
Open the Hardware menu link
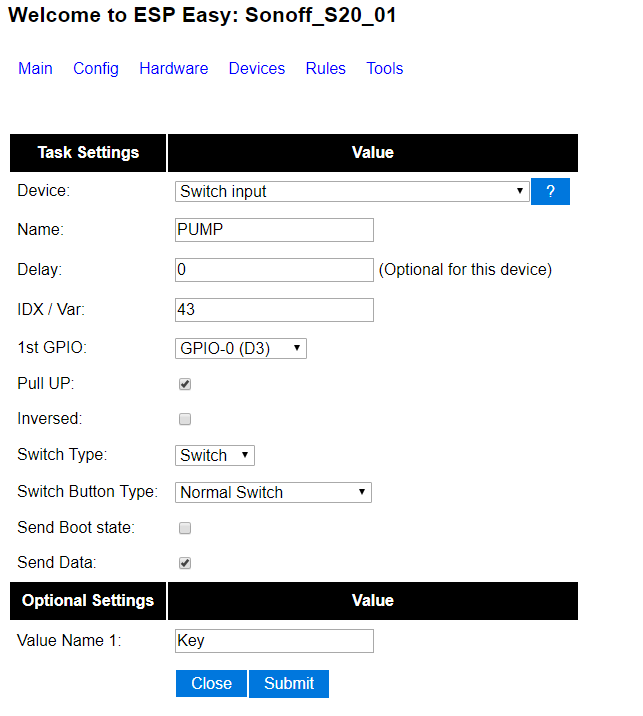tap(174, 68)
